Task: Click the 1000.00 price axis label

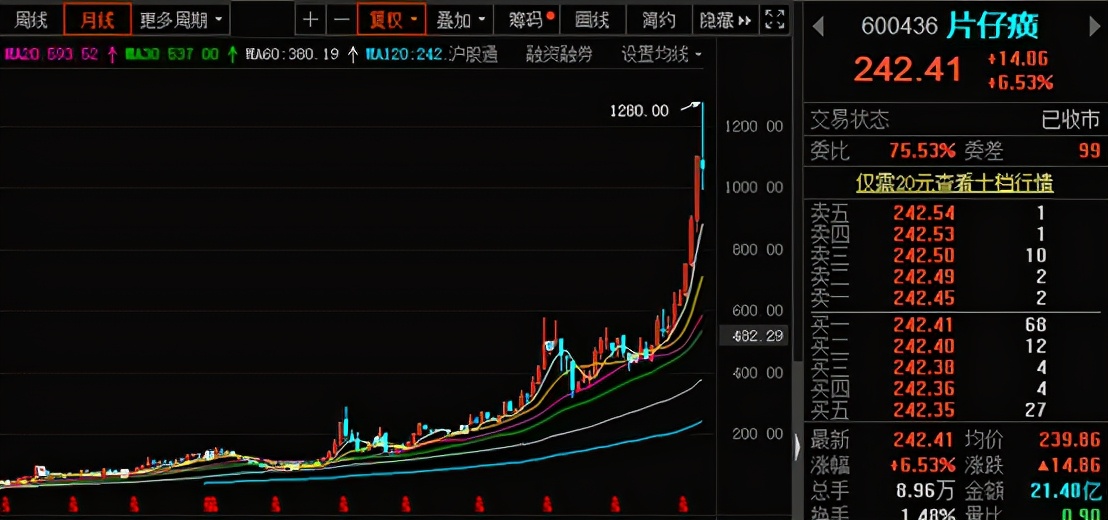Action: point(755,187)
